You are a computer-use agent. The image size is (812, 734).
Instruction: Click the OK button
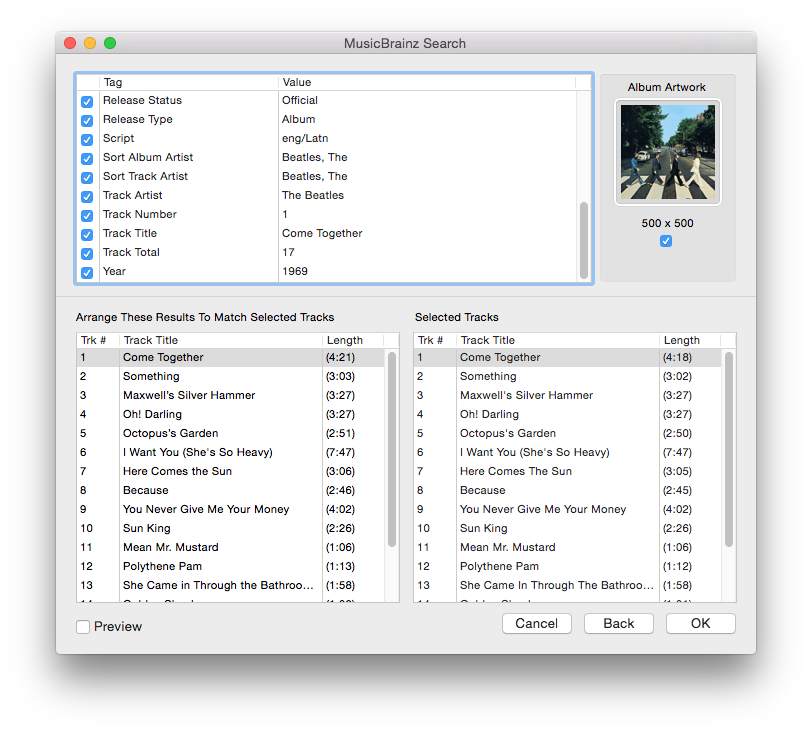click(700, 623)
